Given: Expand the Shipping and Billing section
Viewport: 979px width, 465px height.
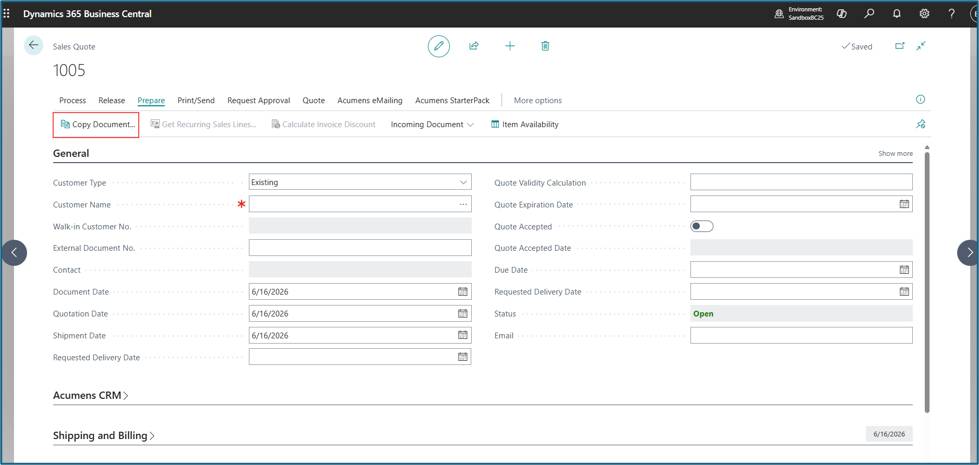Looking at the screenshot, I should coord(104,436).
